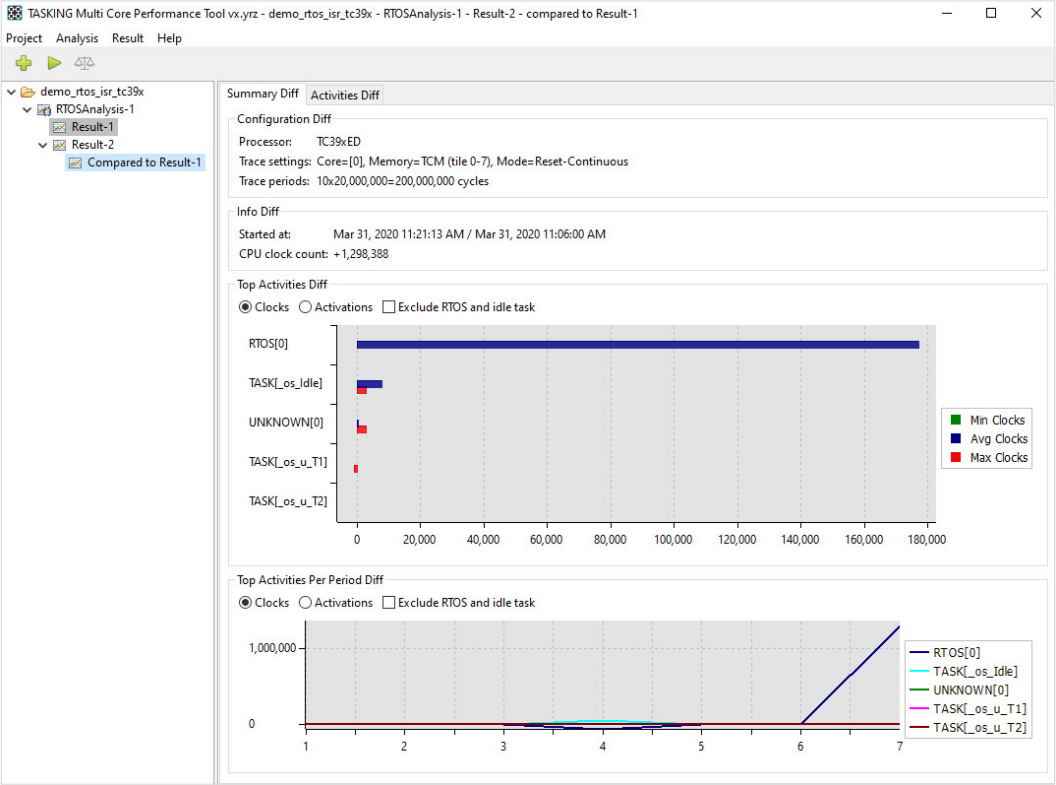Click the TASKING app icon in title bar
This screenshot has height=785, width=1056.
pyautogui.click(x=14, y=13)
